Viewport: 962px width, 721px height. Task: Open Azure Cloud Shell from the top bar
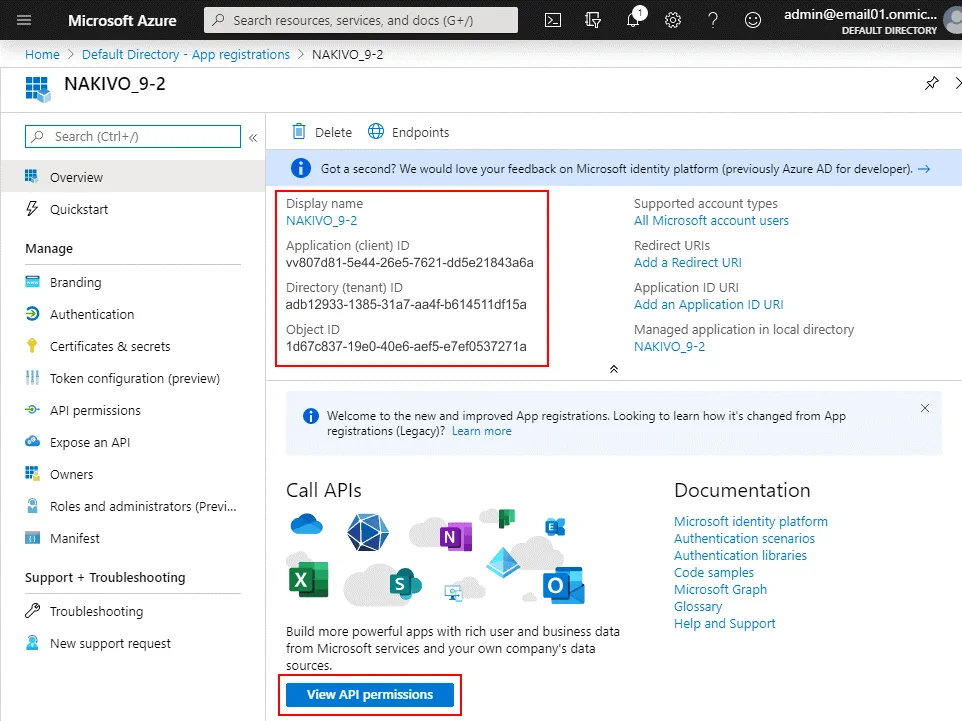click(x=552, y=19)
